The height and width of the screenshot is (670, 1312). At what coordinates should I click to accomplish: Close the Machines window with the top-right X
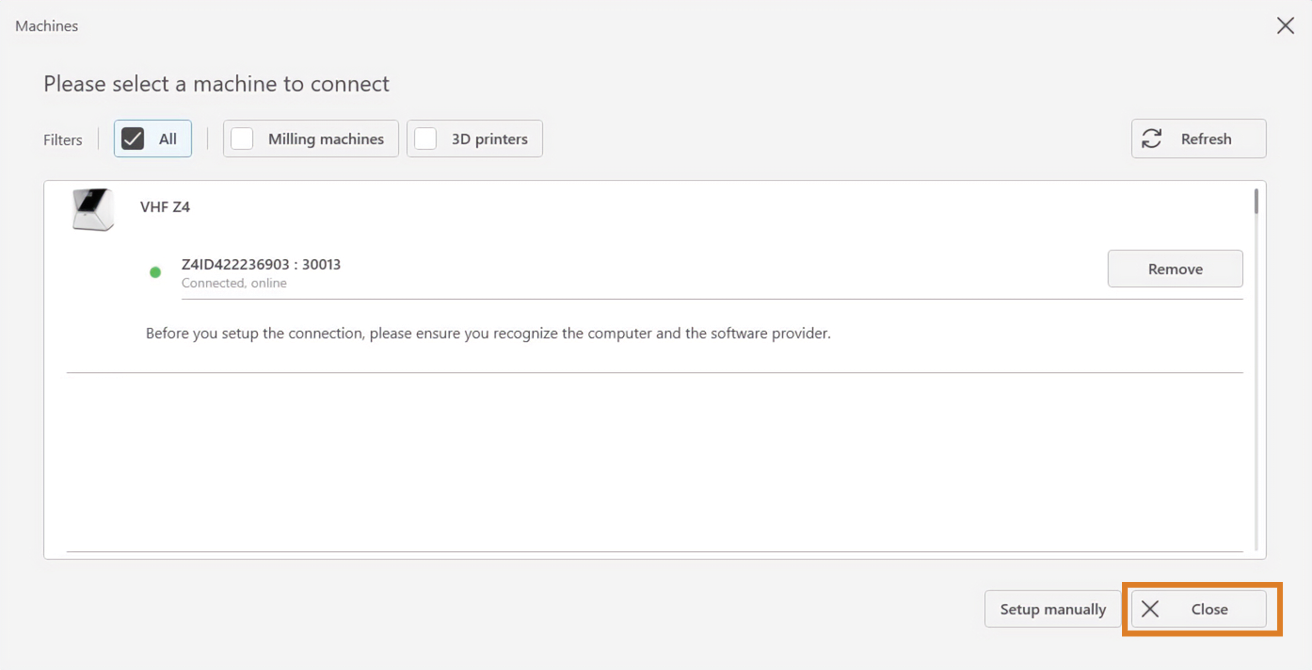point(1285,26)
